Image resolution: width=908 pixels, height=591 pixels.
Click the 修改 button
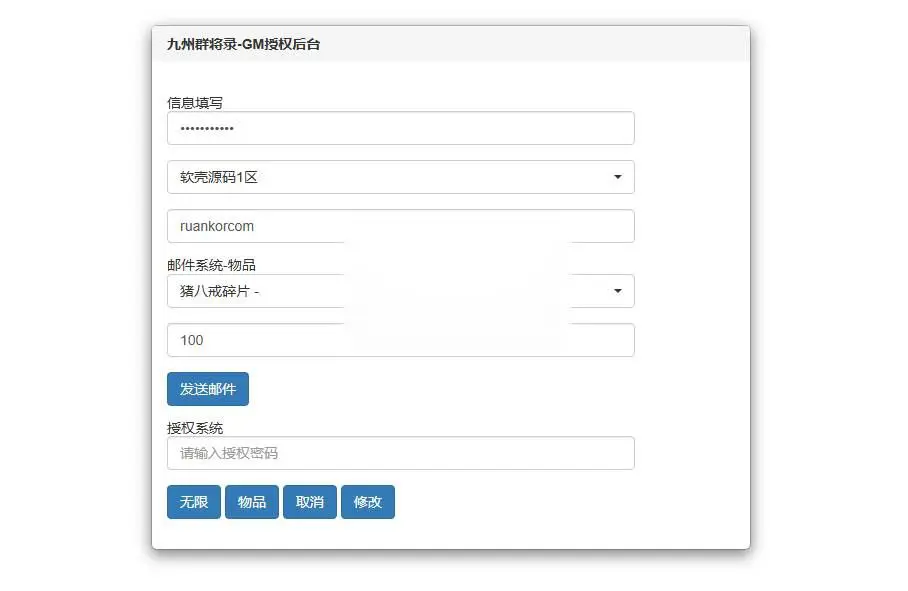[x=368, y=502]
